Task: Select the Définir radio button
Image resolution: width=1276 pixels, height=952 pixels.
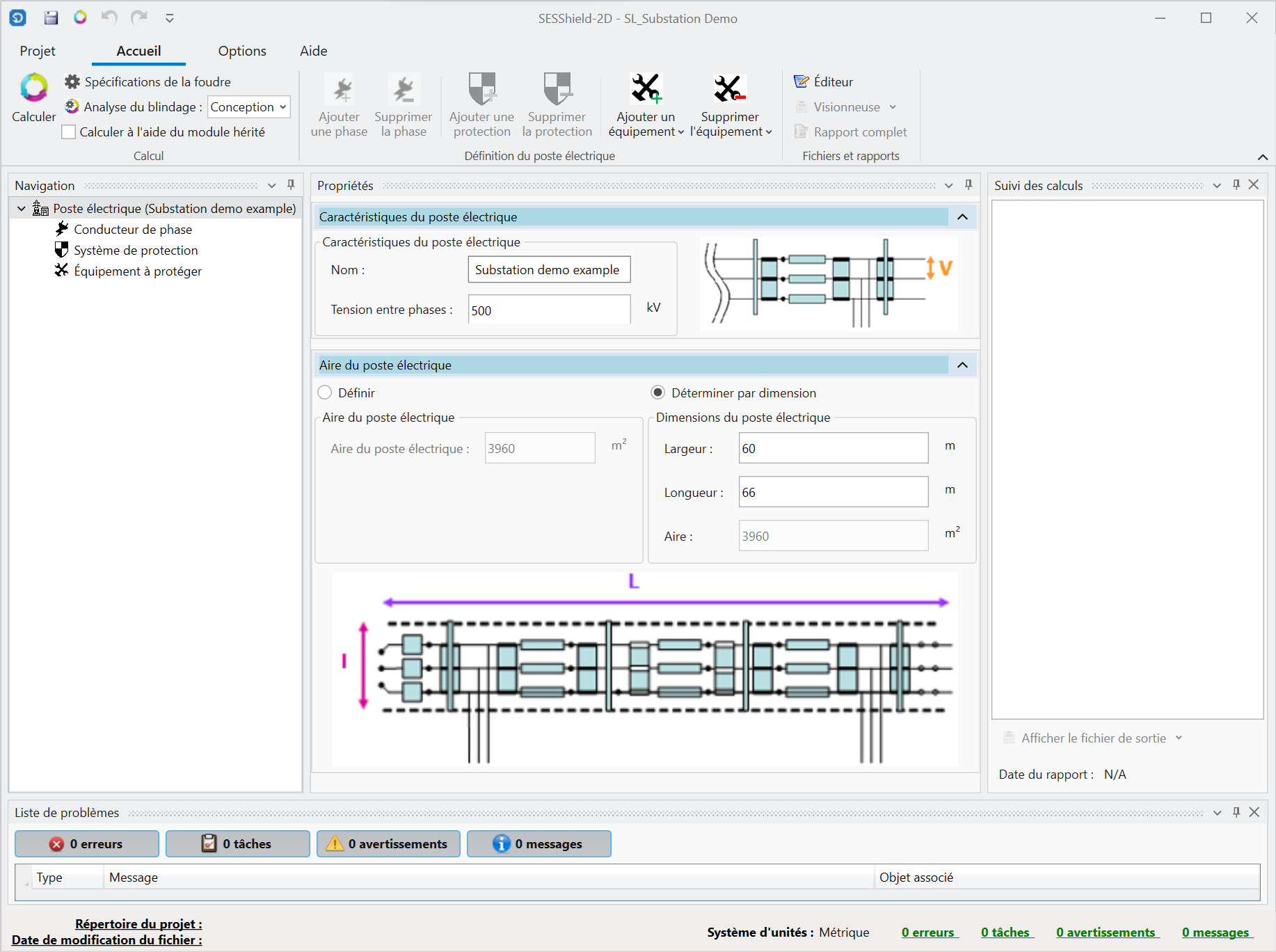Action: (325, 393)
